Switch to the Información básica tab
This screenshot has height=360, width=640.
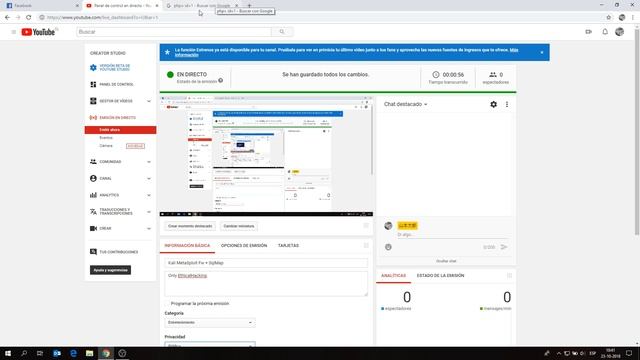click(187, 246)
